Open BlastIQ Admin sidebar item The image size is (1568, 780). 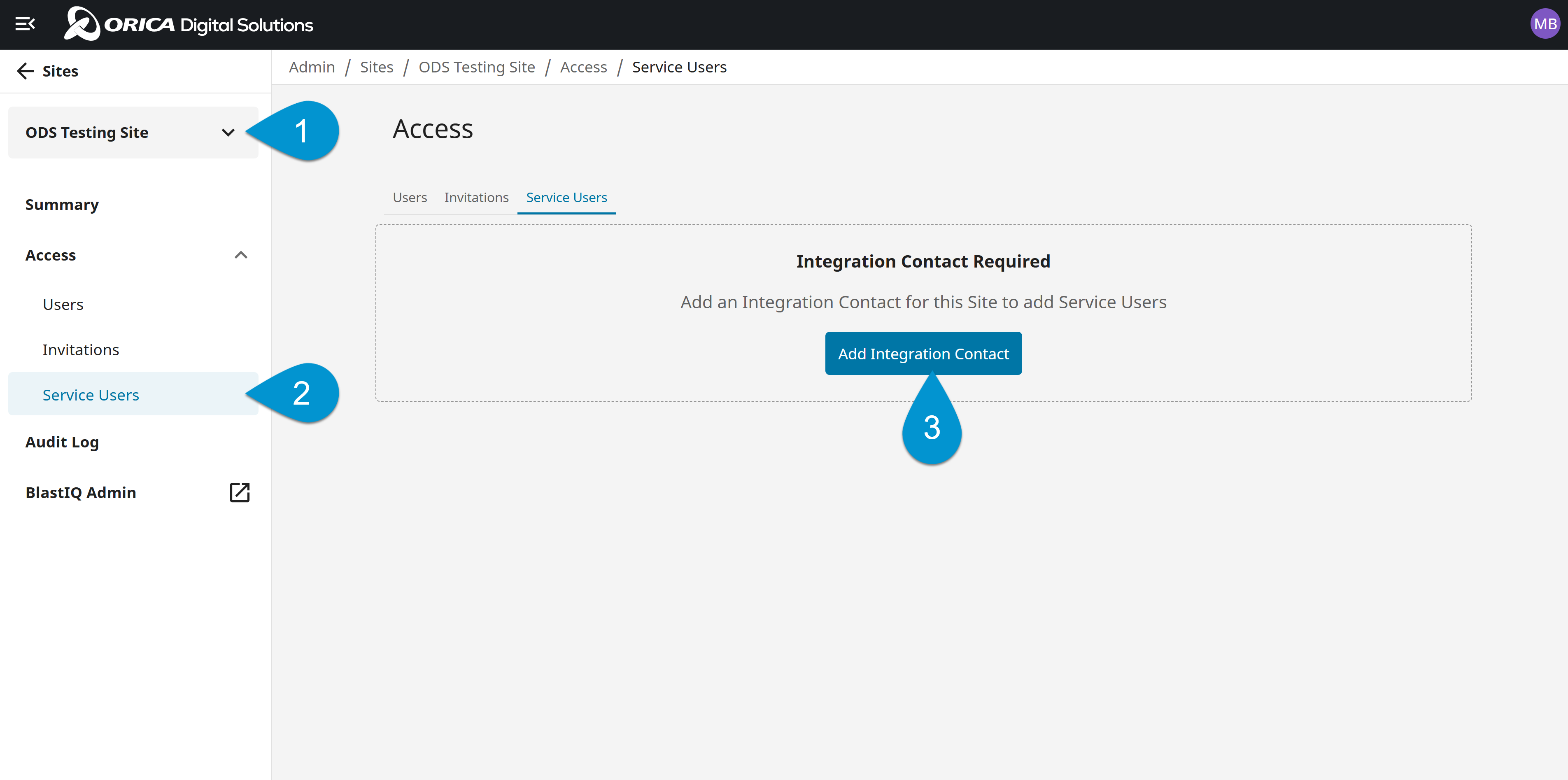81,492
